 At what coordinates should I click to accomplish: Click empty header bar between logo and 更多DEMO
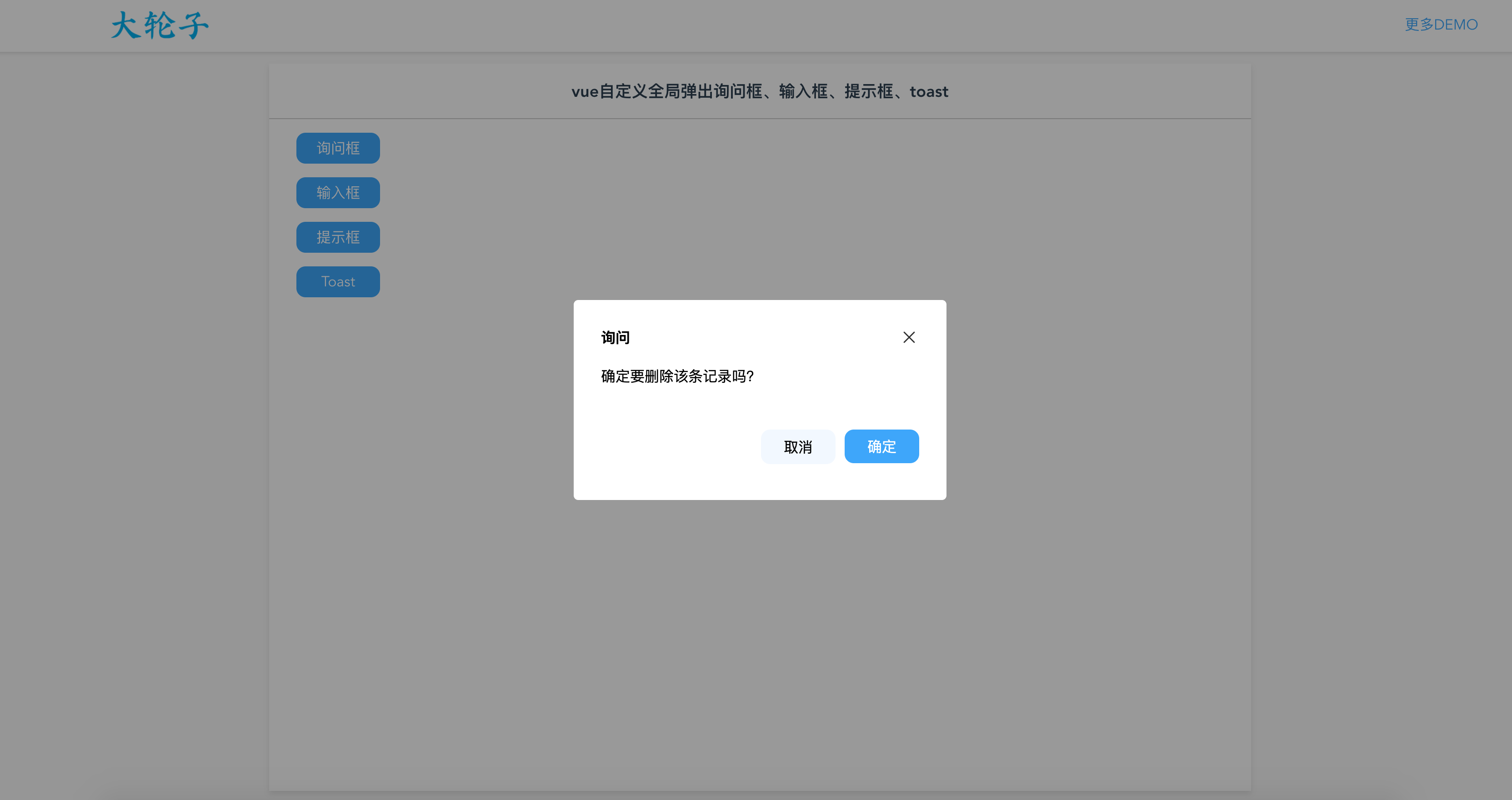tap(763, 25)
